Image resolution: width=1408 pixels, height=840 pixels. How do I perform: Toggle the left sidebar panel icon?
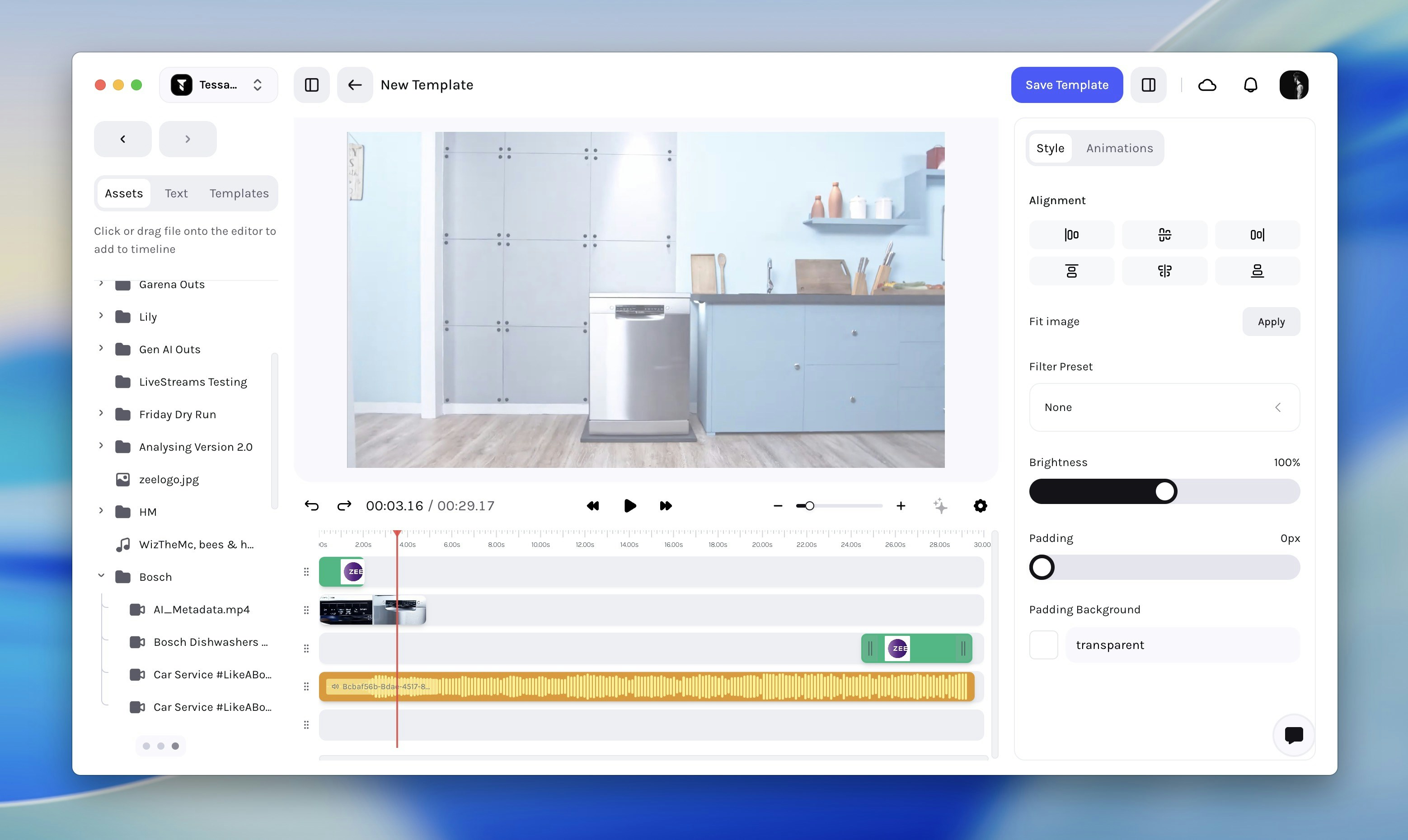[311, 84]
